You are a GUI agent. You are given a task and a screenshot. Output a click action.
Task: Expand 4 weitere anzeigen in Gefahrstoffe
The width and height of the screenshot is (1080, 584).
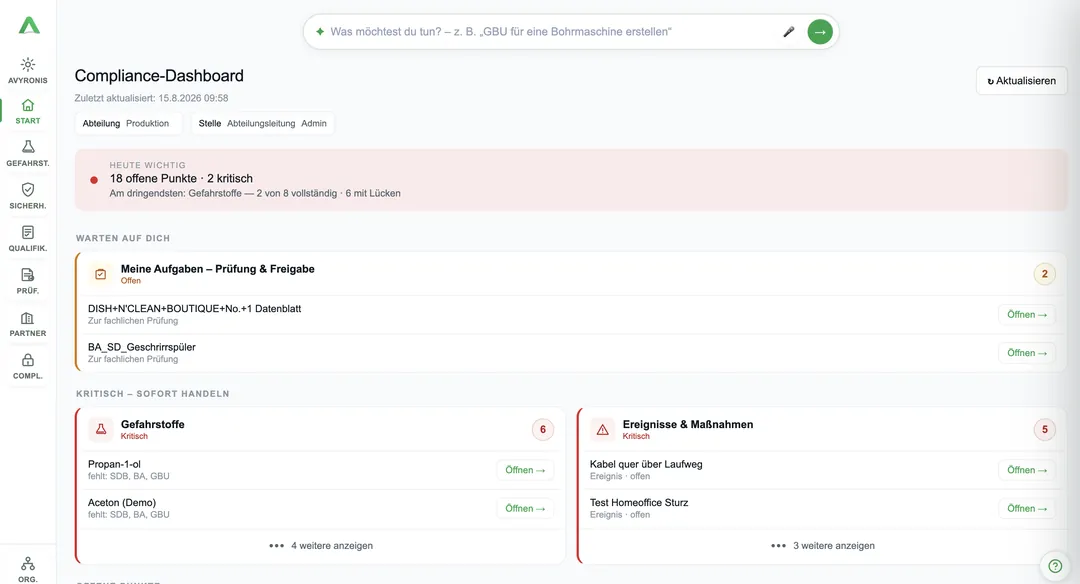tap(321, 545)
